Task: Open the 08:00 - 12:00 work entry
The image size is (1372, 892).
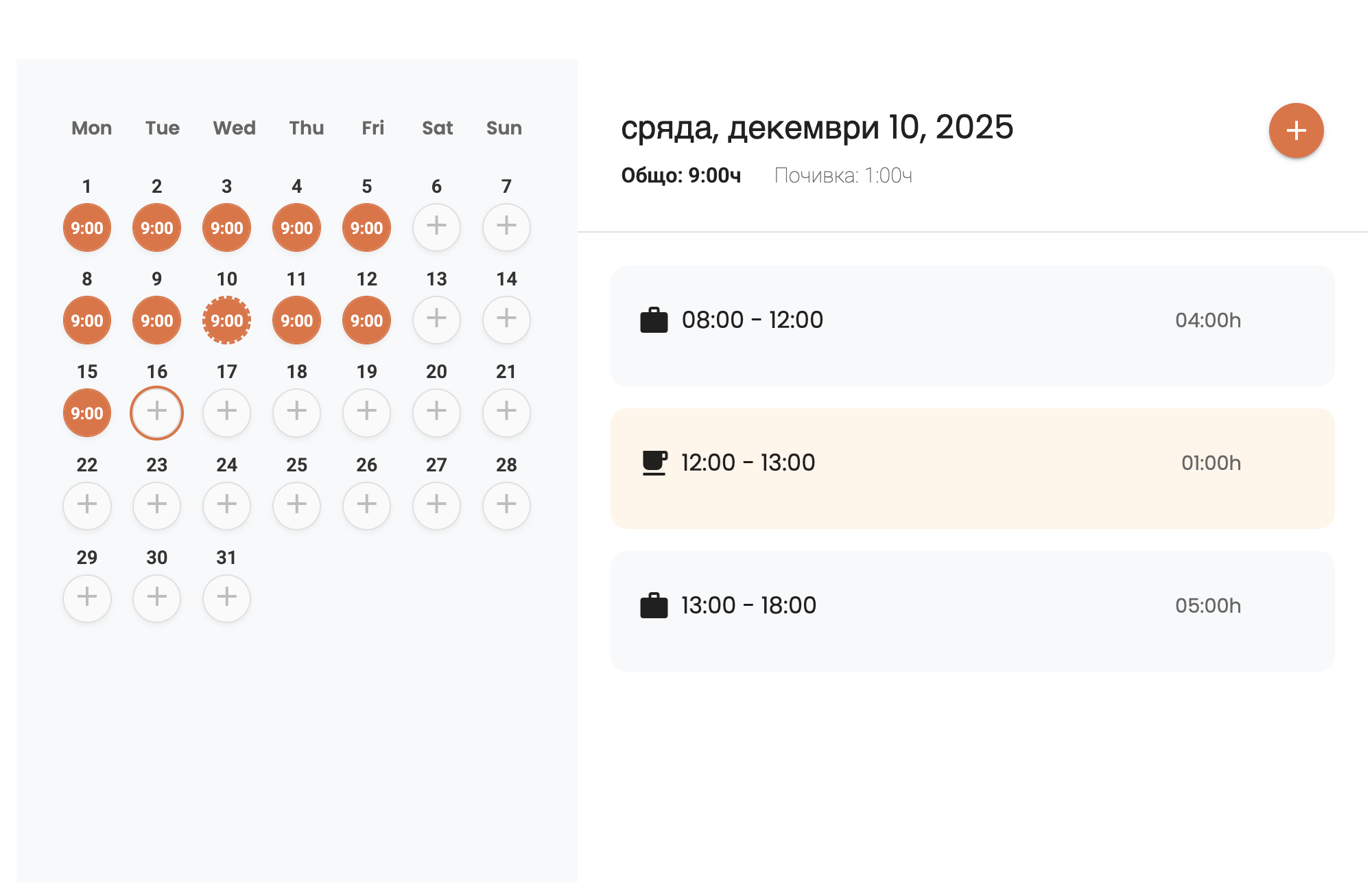Action: click(972, 325)
